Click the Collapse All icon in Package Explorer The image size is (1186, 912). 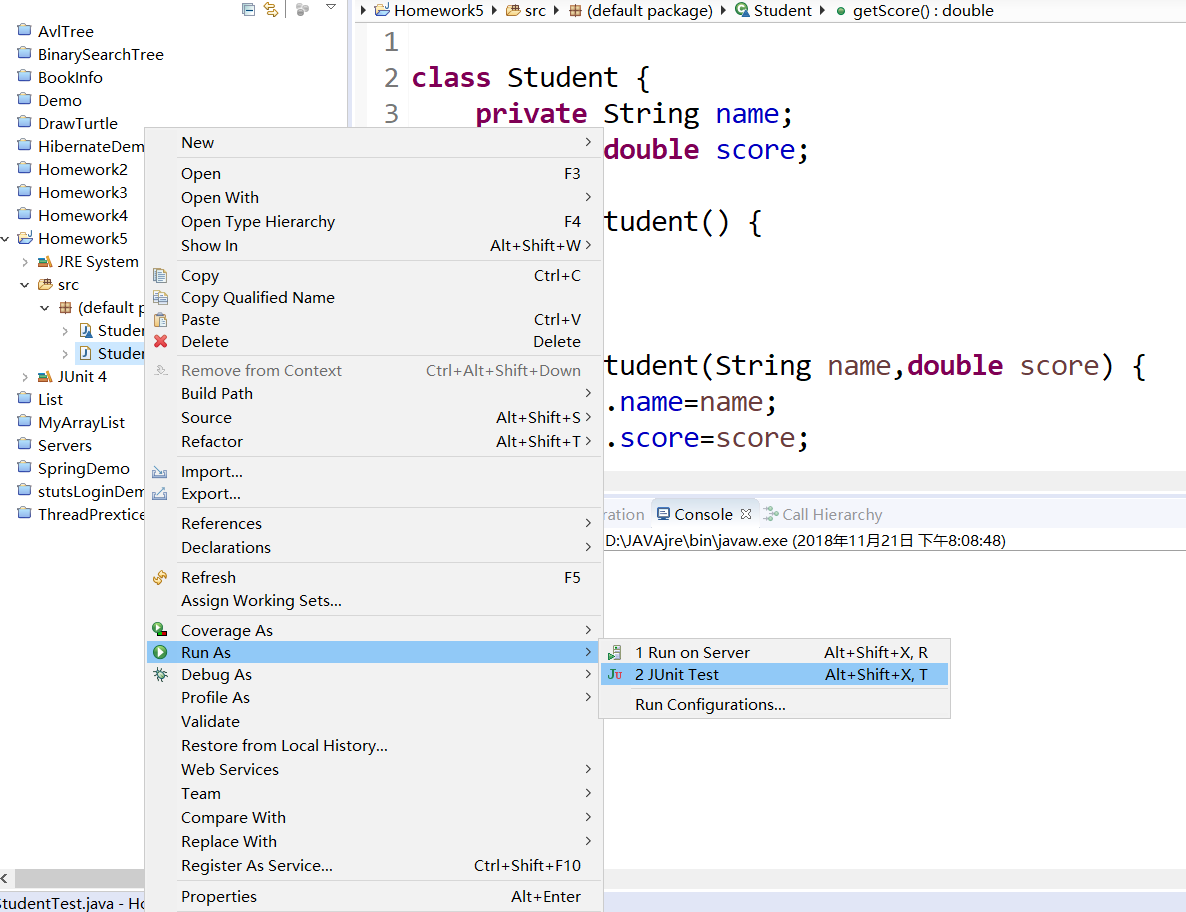click(248, 9)
